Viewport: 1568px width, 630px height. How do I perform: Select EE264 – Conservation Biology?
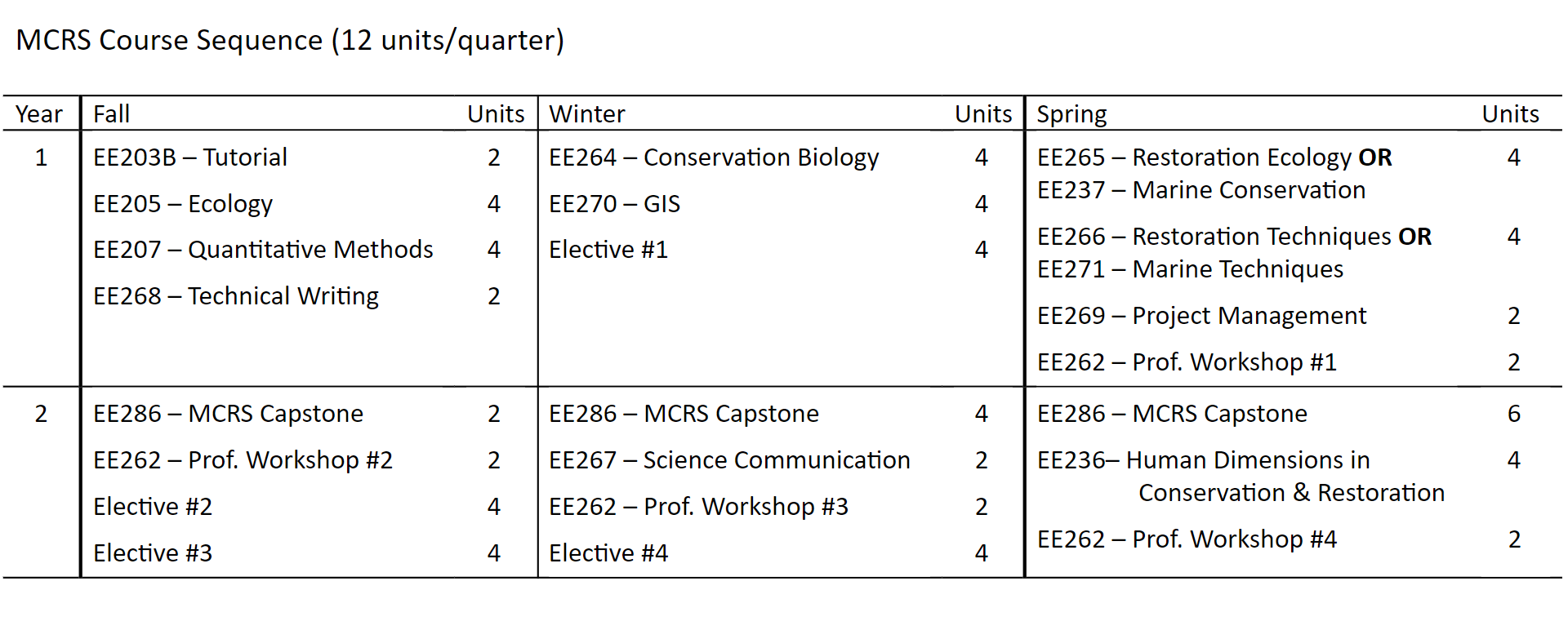tap(714, 157)
